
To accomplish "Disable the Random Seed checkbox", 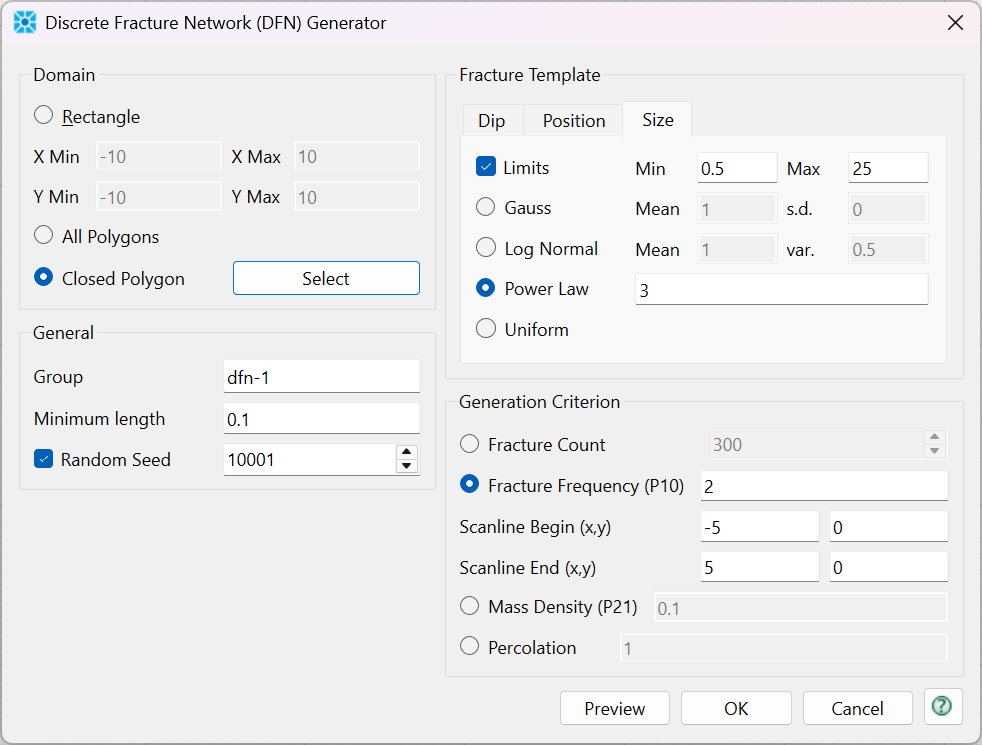I will 44,460.
